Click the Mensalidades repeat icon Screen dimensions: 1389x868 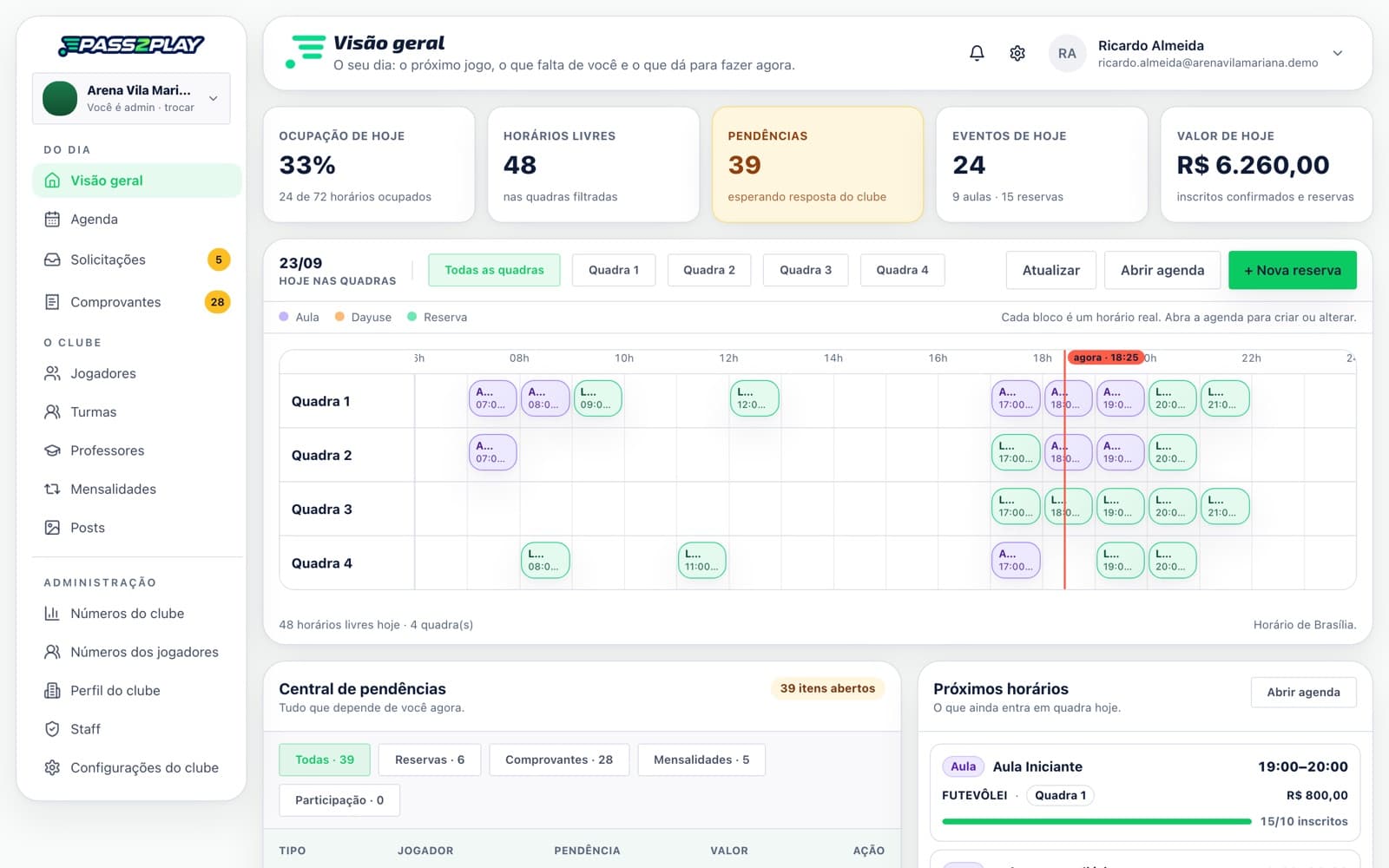click(52, 490)
